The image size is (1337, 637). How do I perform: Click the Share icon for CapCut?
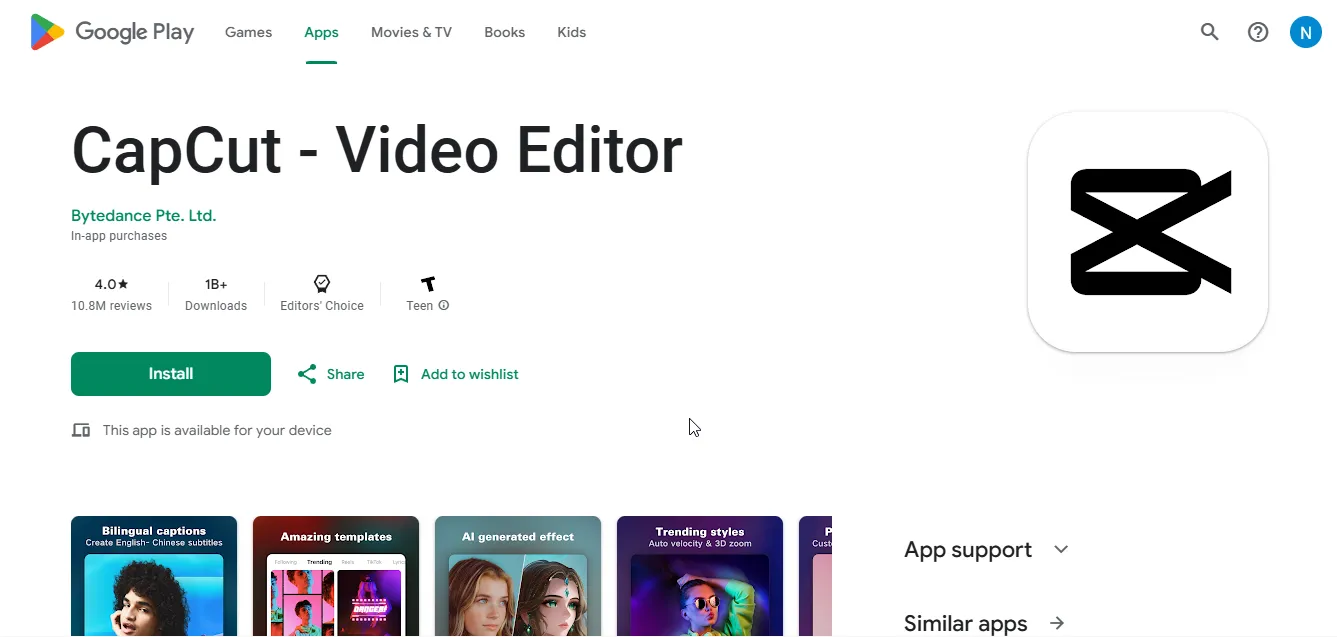pos(306,373)
